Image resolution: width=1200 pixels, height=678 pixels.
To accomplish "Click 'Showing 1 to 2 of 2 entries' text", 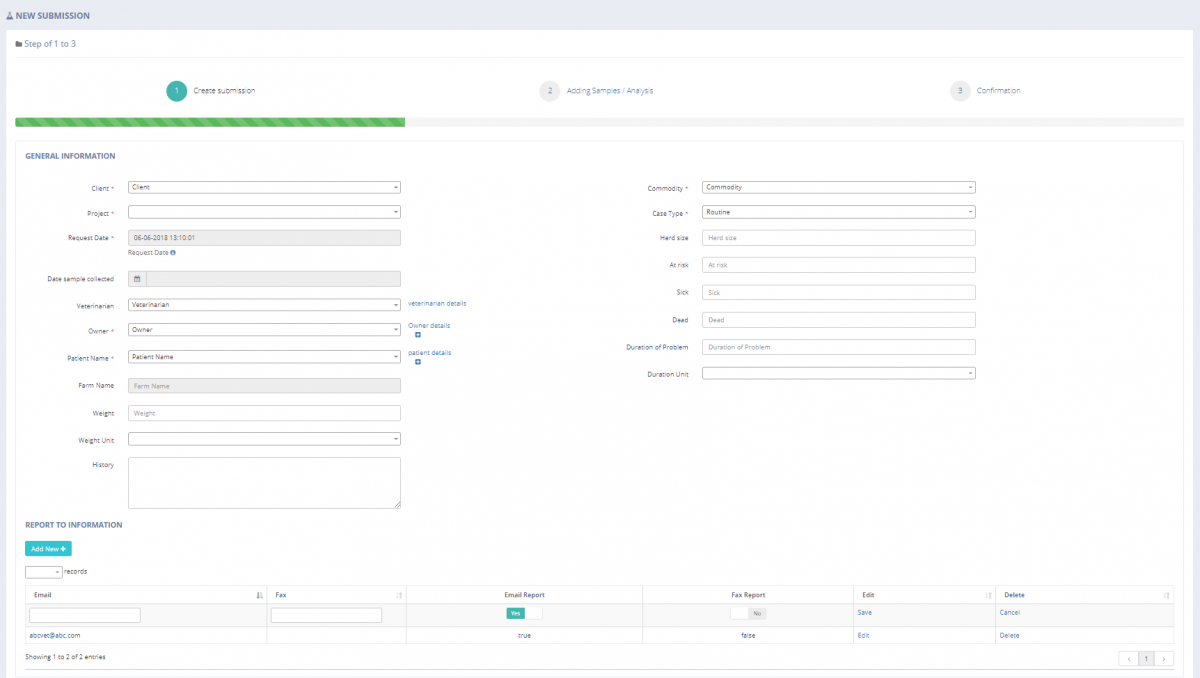I will [x=65, y=657].
